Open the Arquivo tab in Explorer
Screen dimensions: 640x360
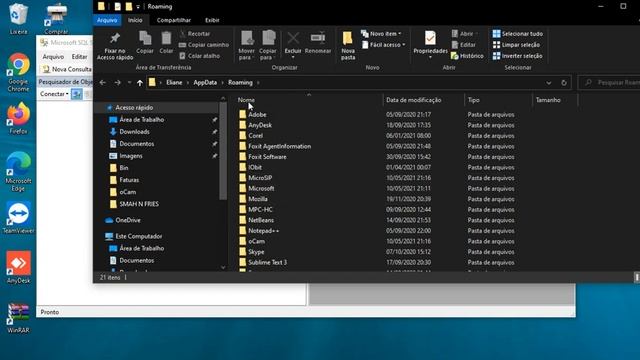107,20
